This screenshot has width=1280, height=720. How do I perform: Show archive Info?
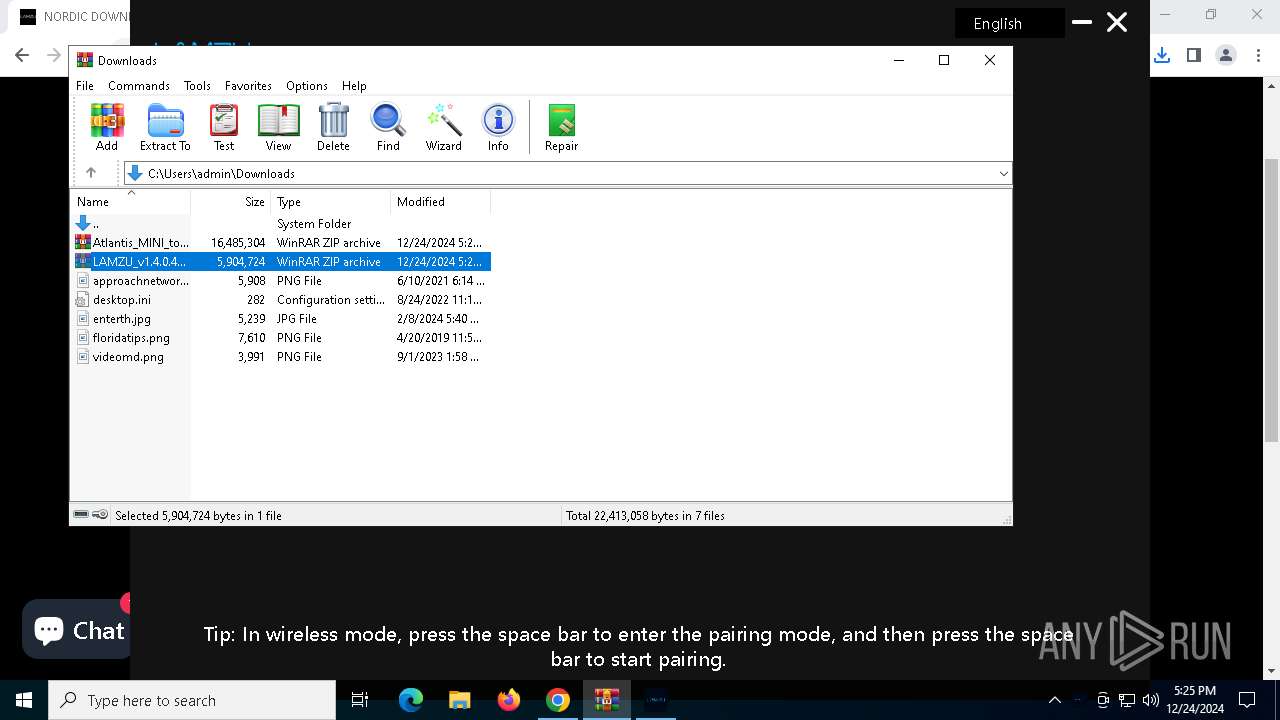(498, 127)
